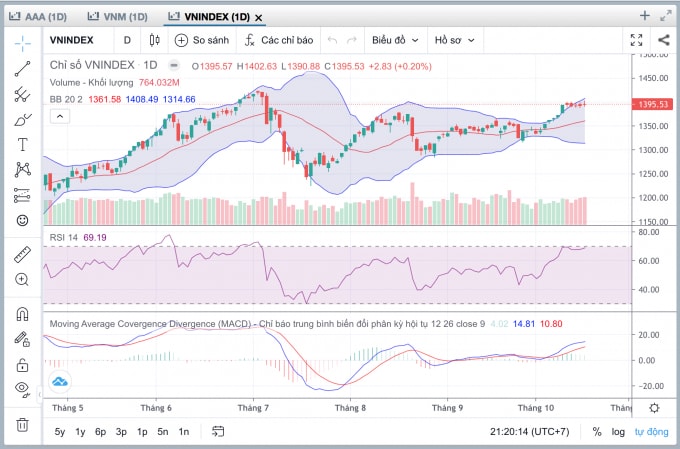This screenshot has height=449, width=680.
Task: Set the range to 5n
Action: pyautogui.click(x=163, y=432)
